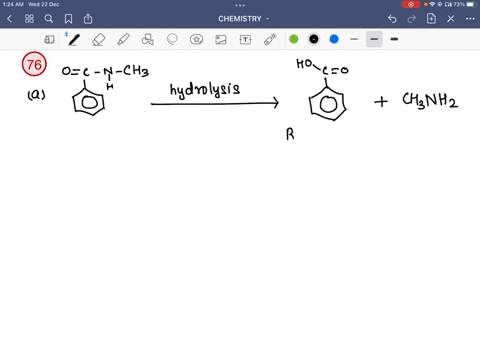Choose the green pen color
The width and height of the screenshot is (480, 360).
click(x=294, y=39)
